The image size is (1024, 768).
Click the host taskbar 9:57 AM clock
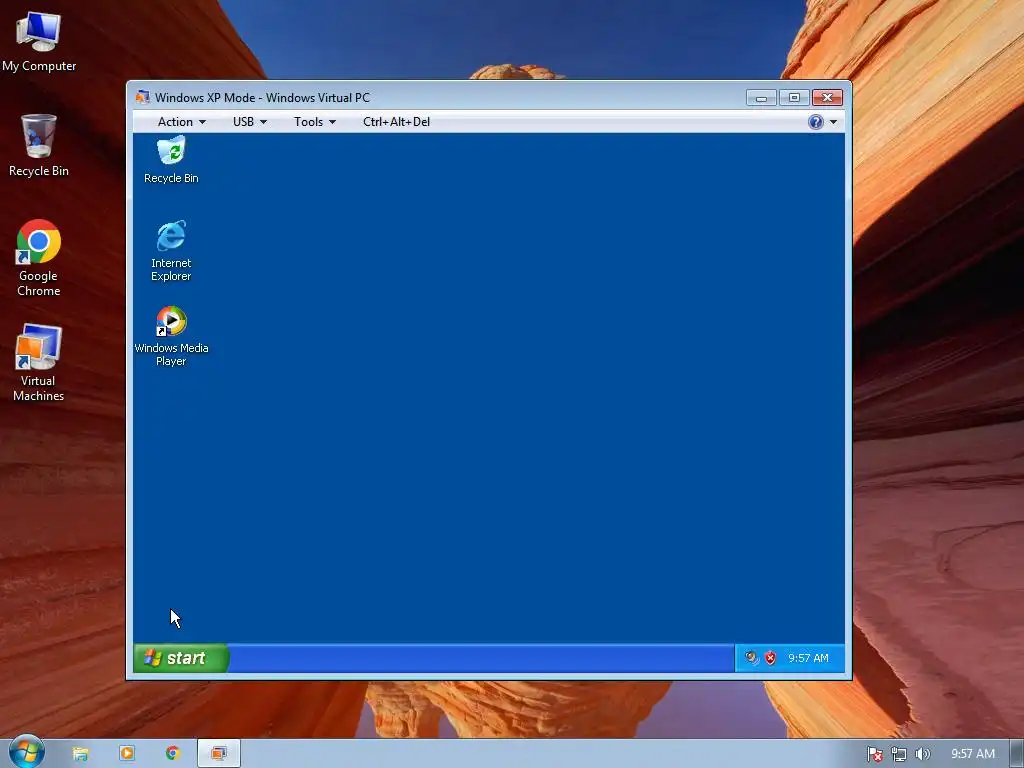(972, 754)
